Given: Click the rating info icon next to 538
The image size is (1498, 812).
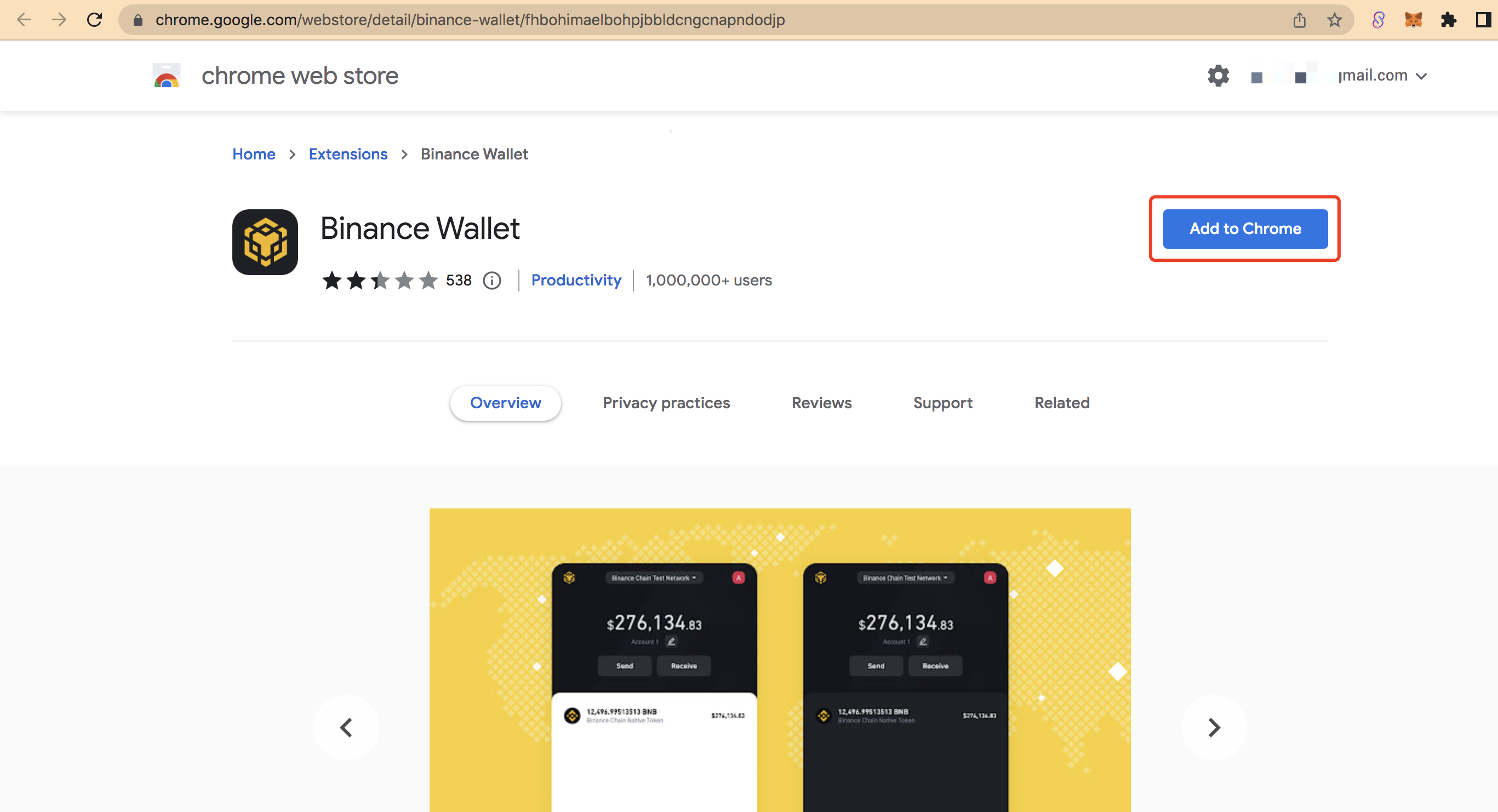Looking at the screenshot, I should pos(492,281).
